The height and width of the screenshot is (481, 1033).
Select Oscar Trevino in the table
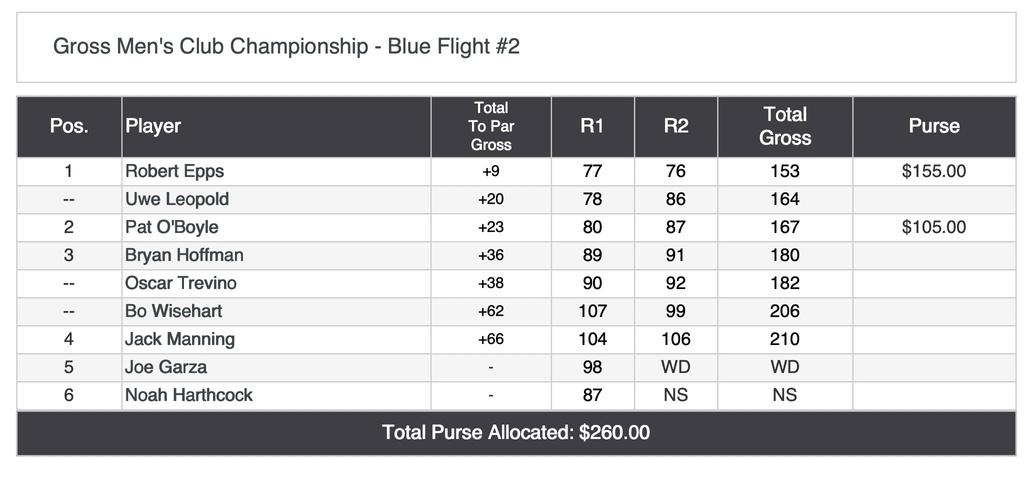[181, 283]
